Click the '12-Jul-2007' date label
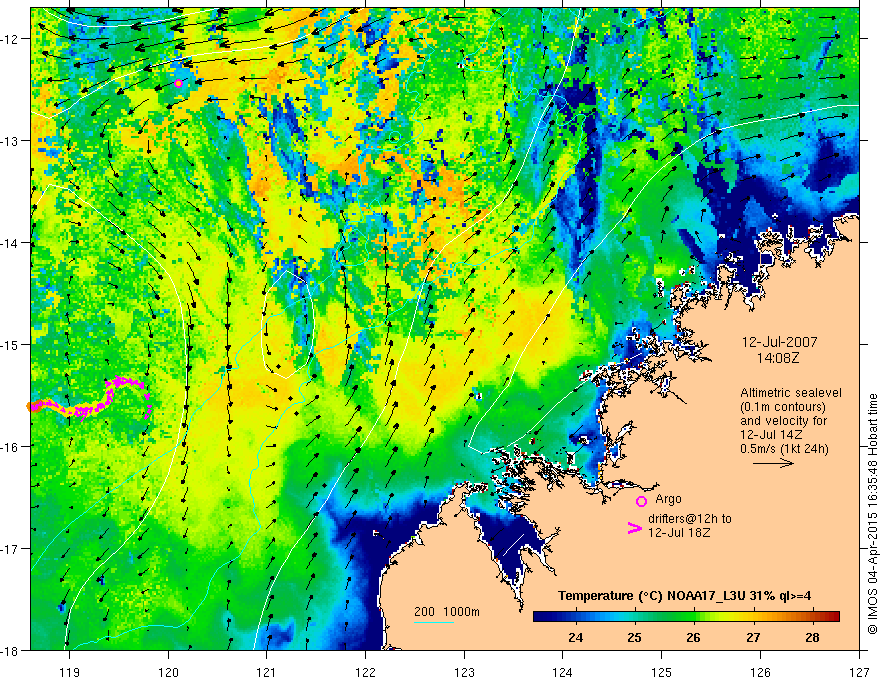This screenshot has height=680, width=880. [780, 342]
